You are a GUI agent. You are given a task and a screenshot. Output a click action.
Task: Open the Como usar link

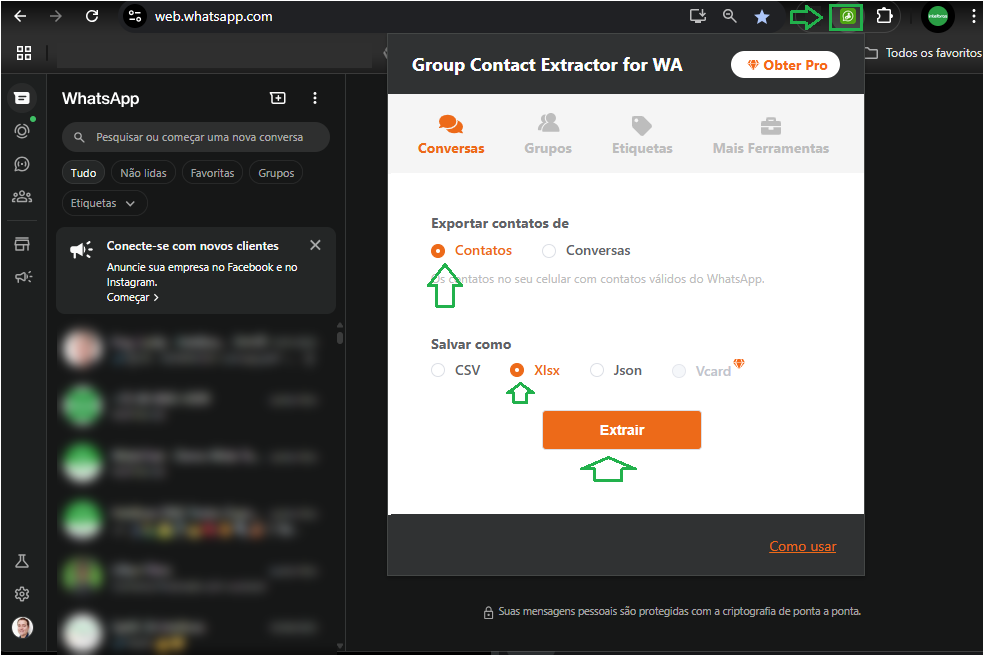803,546
